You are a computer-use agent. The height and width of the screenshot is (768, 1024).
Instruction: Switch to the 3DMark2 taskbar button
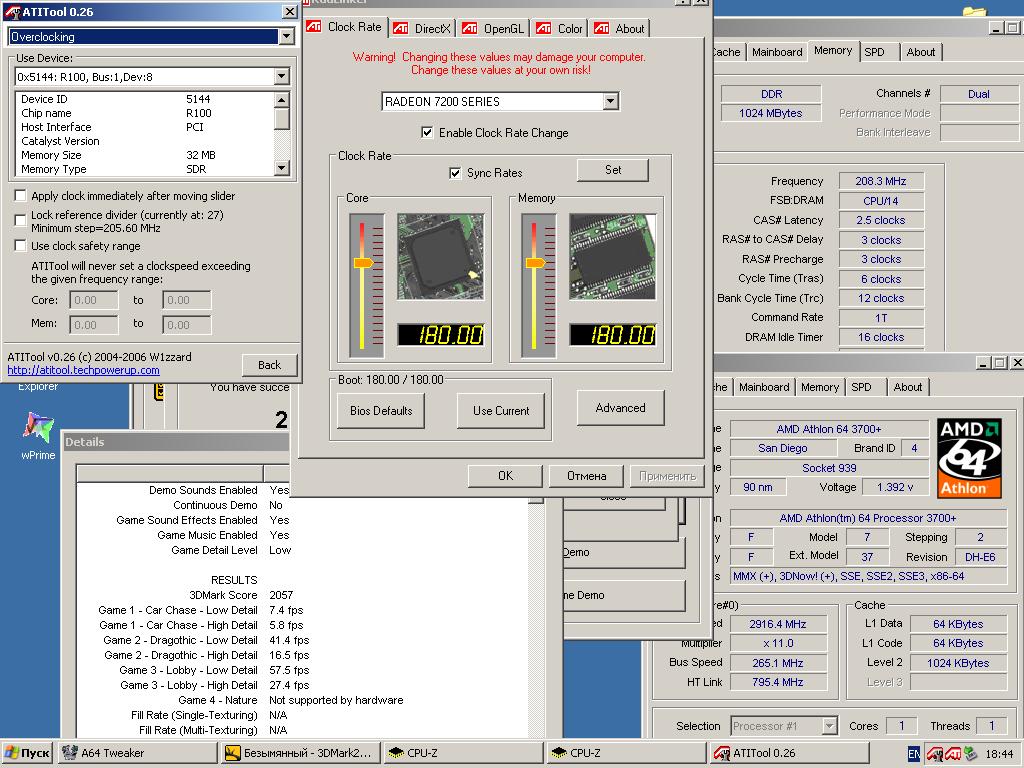[x=300, y=753]
